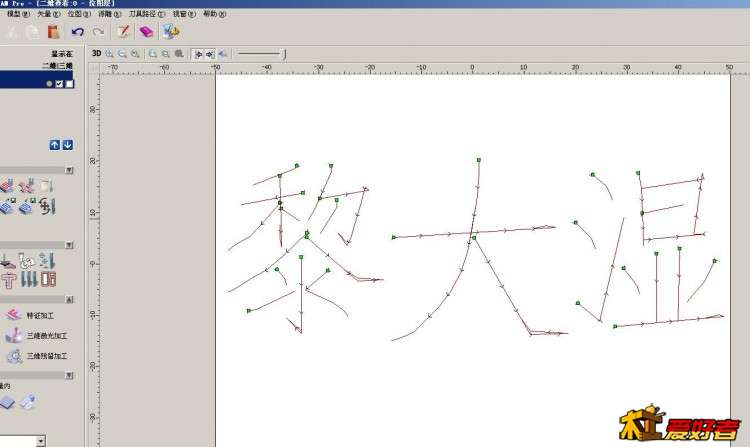
Task: Move layer up with blue up arrow
Action: 55,145
